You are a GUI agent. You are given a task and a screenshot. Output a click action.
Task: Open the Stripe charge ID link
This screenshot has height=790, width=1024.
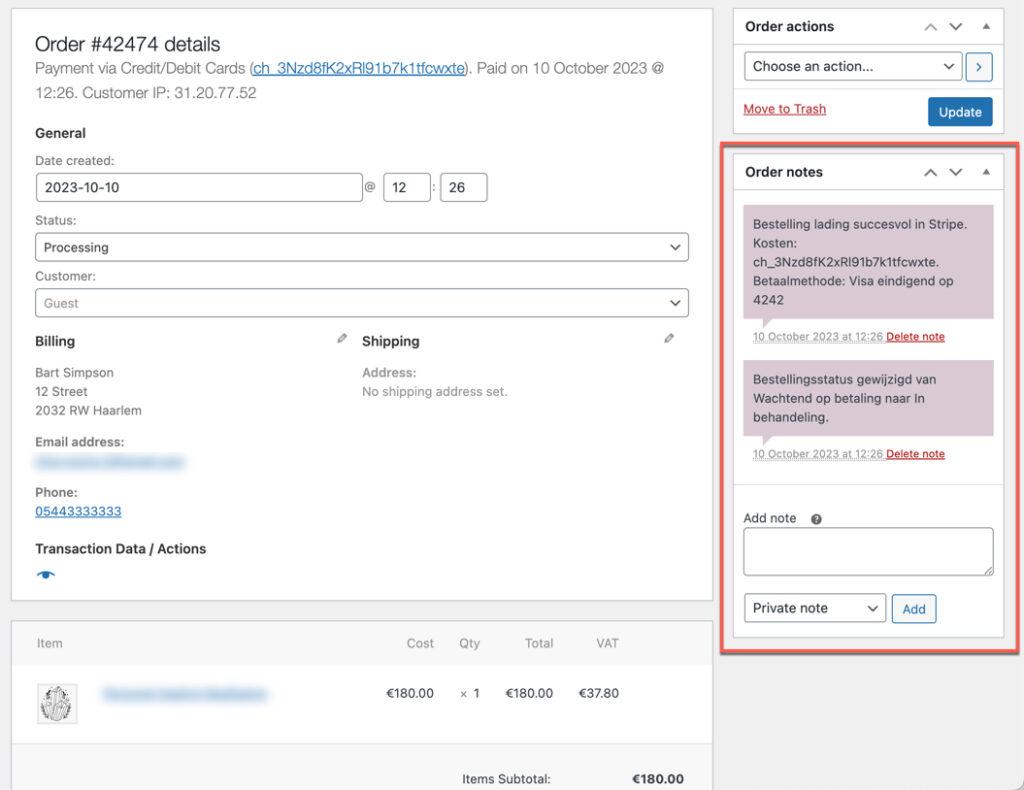click(x=359, y=68)
